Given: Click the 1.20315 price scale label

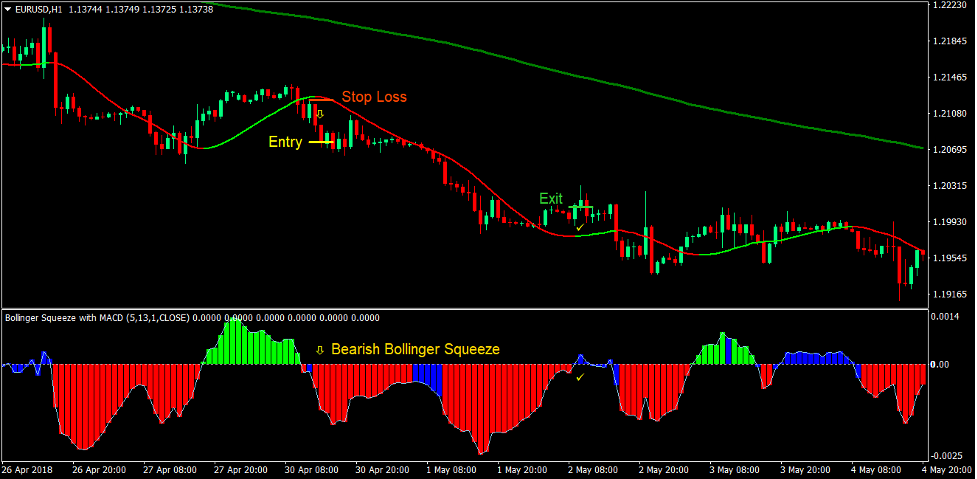Looking at the screenshot, I should click(948, 186).
